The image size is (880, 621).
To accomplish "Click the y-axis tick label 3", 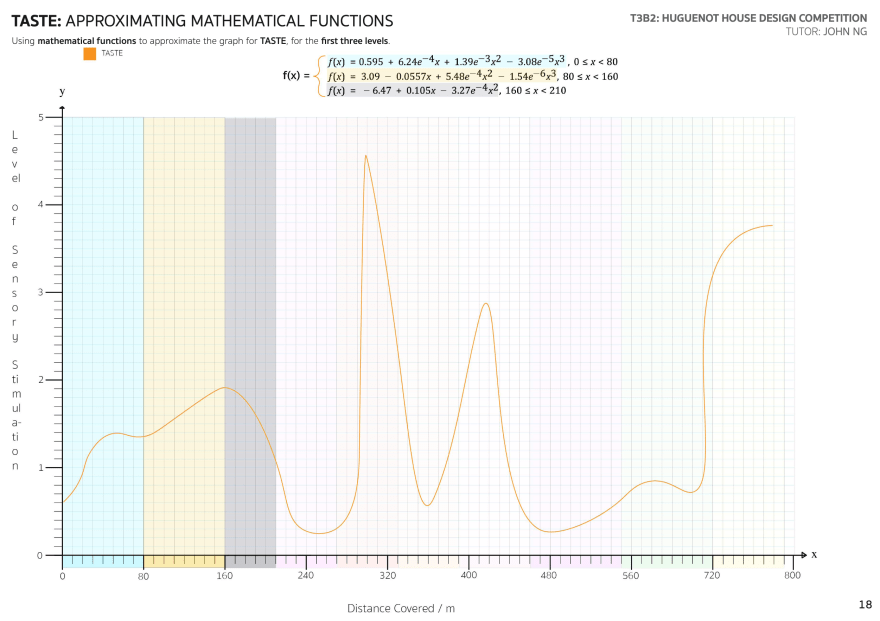I will coord(43,292).
